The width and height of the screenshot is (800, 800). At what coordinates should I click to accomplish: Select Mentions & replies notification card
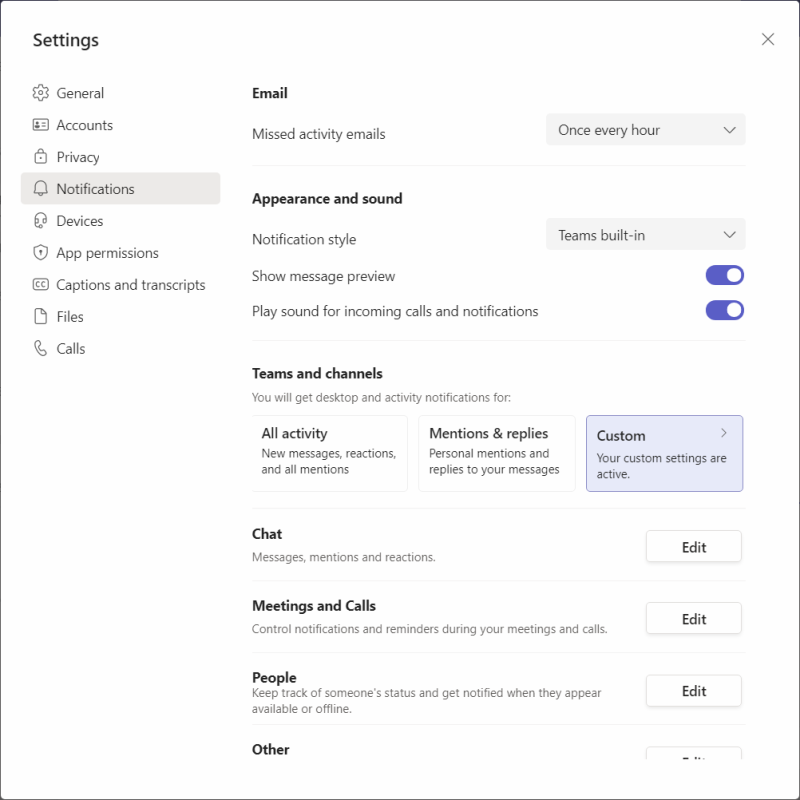tap(496, 451)
